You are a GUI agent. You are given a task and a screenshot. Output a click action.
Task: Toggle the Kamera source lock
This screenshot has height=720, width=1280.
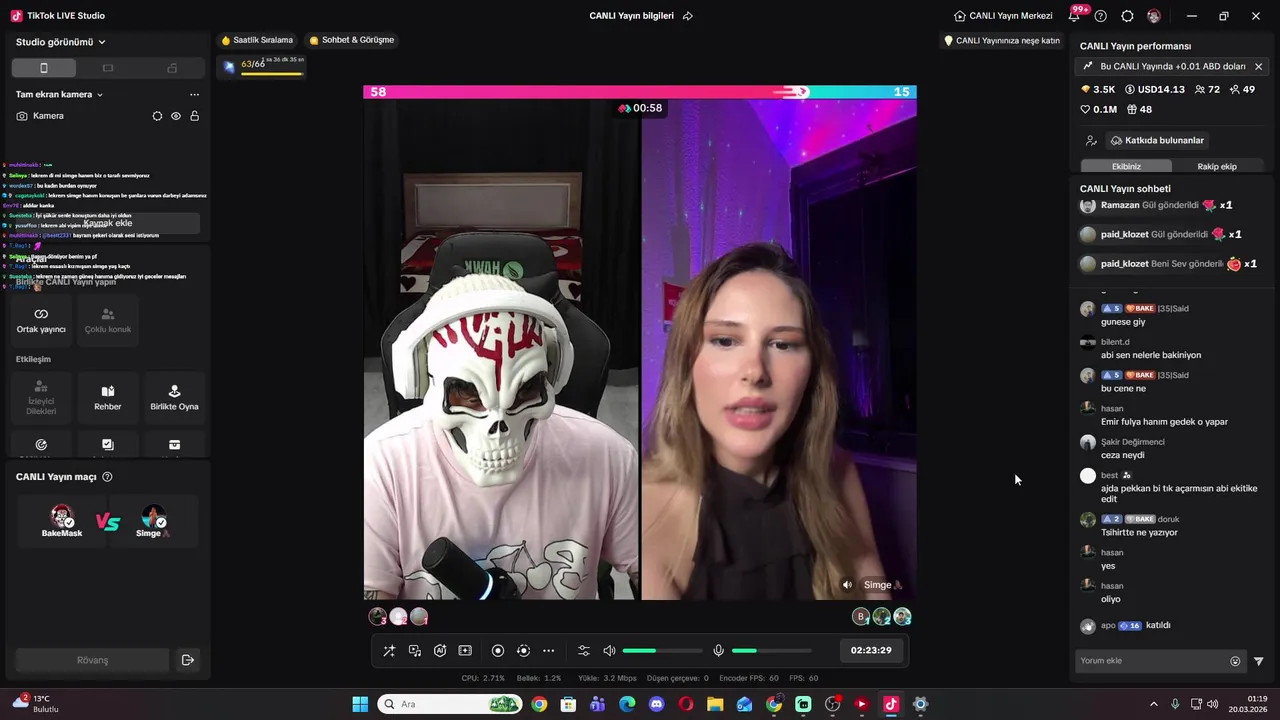click(194, 116)
